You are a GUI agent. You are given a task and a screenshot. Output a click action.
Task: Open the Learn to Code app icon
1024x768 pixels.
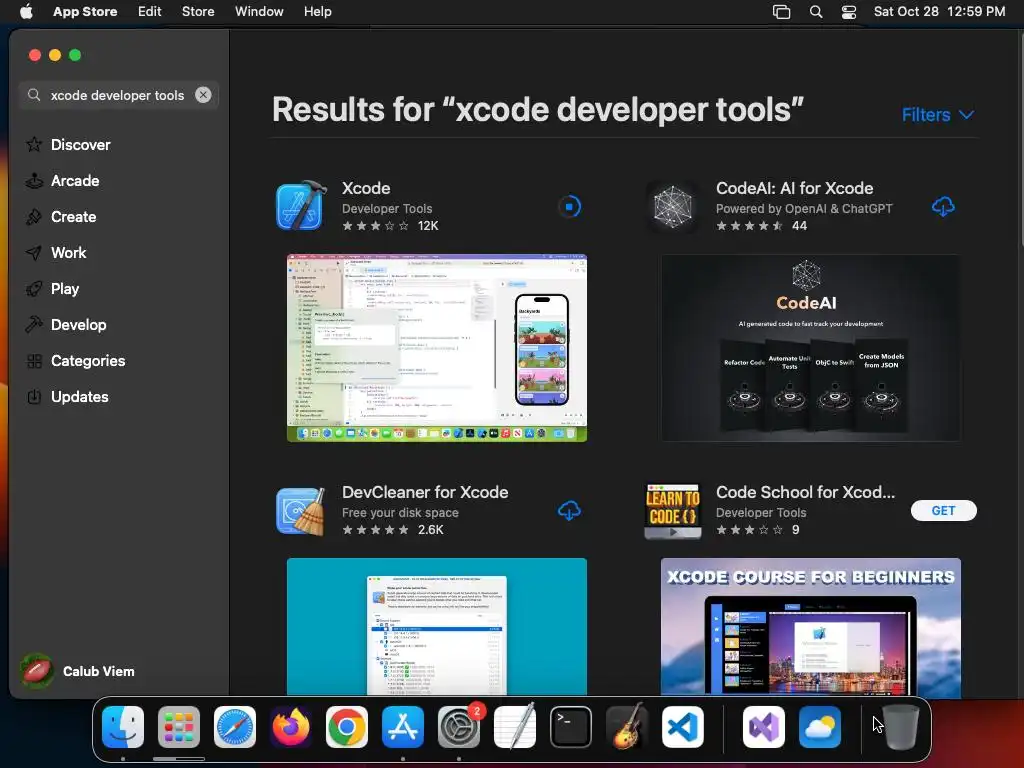[x=673, y=511]
